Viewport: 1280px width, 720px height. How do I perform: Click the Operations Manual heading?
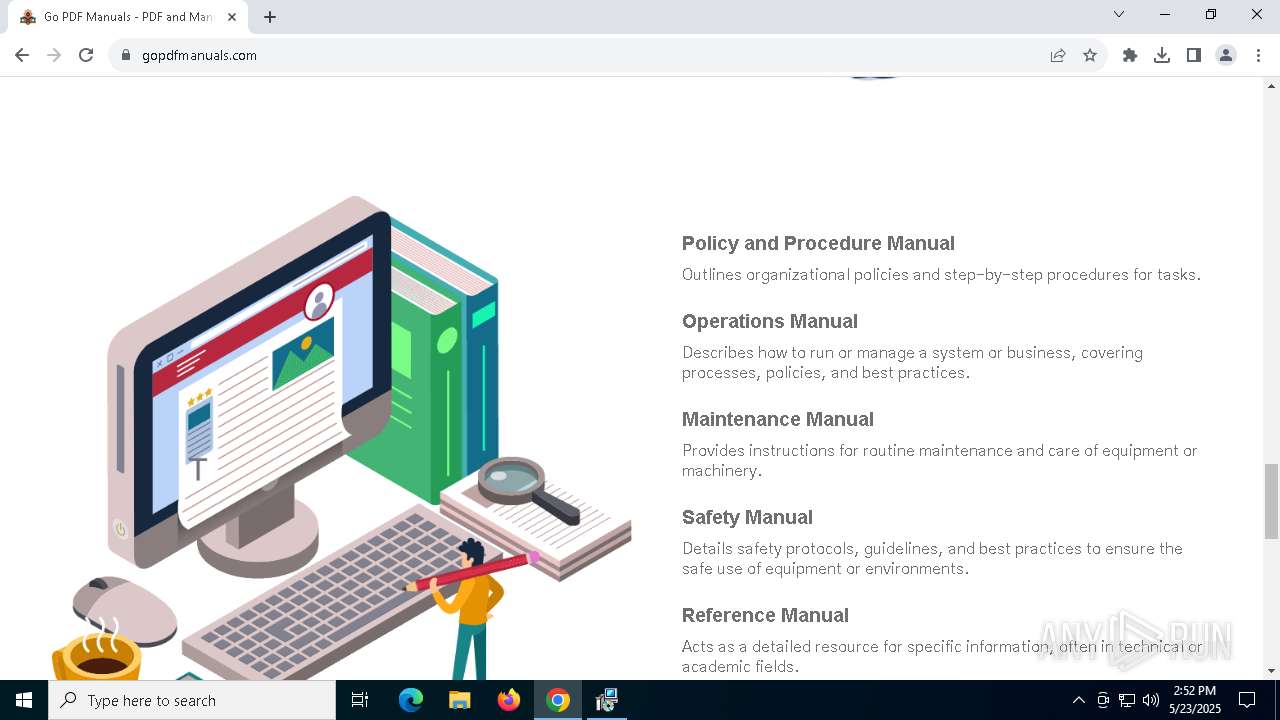pos(770,321)
